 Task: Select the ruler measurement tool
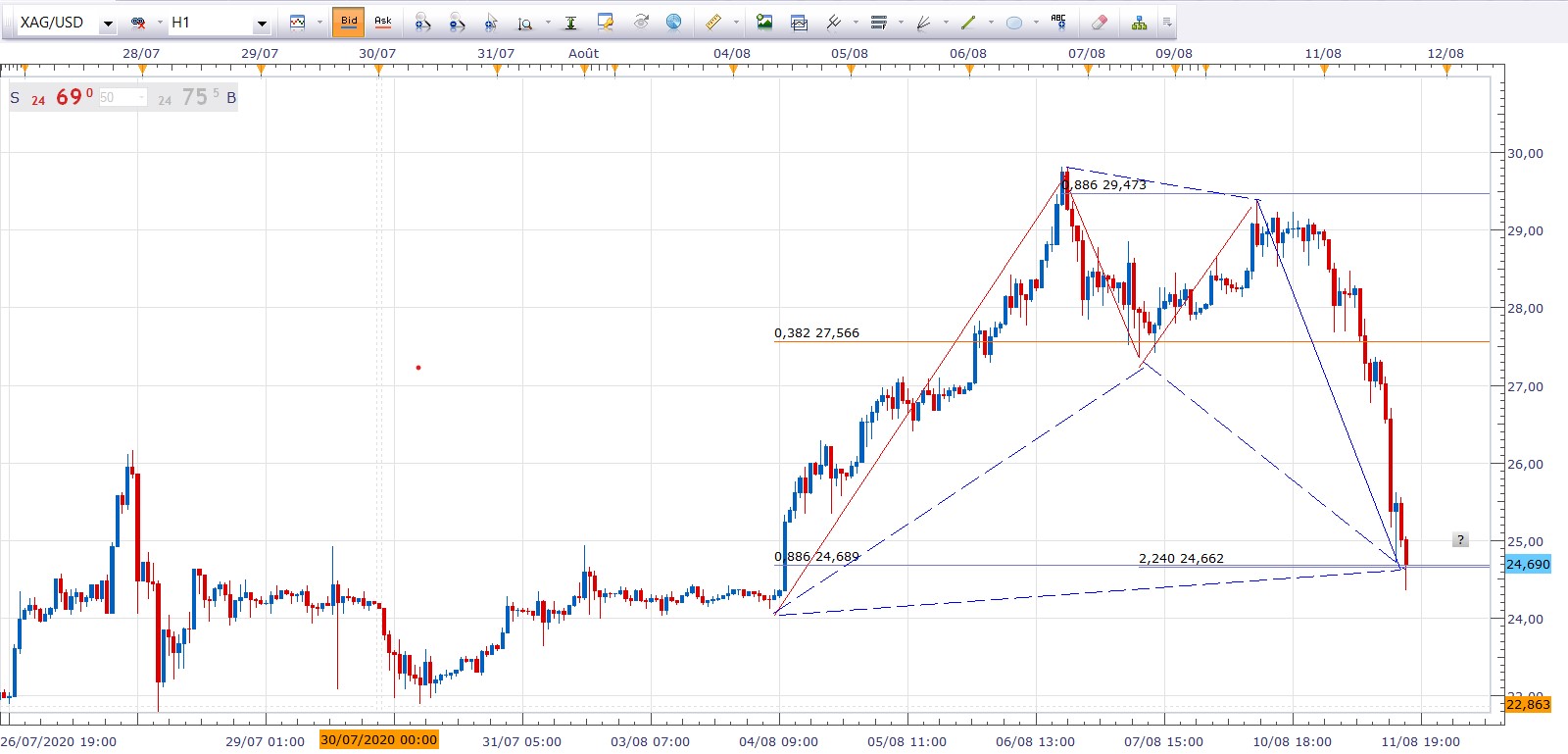[713, 22]
